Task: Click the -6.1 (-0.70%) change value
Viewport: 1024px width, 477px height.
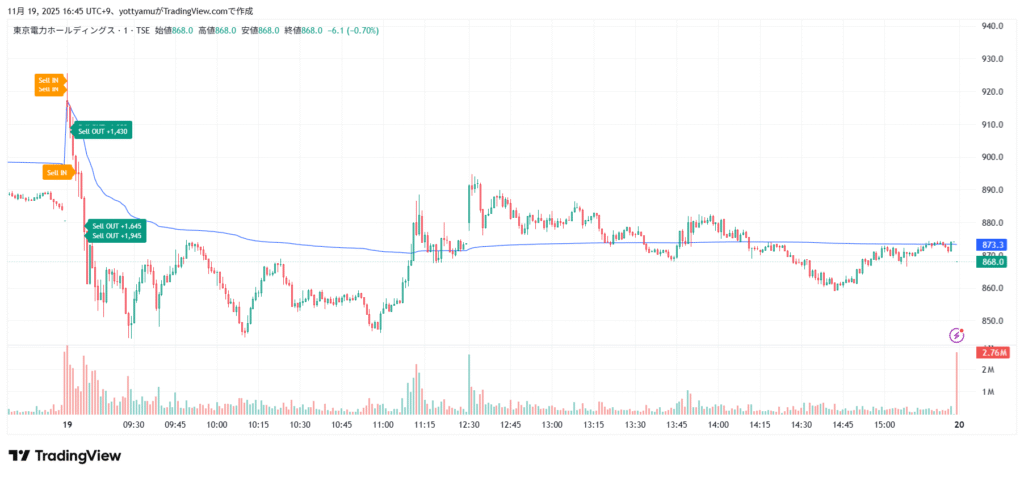Action: point(354,30)
